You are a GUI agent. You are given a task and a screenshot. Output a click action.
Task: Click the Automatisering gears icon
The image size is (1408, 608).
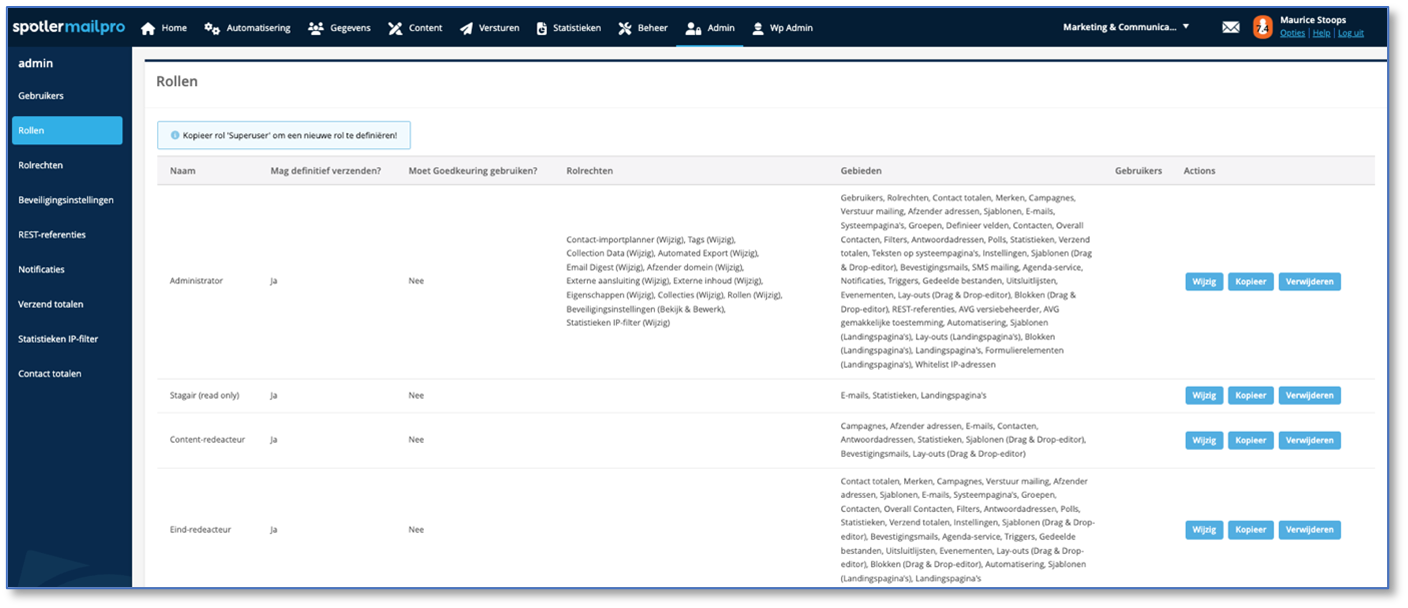tap(212, 28)
